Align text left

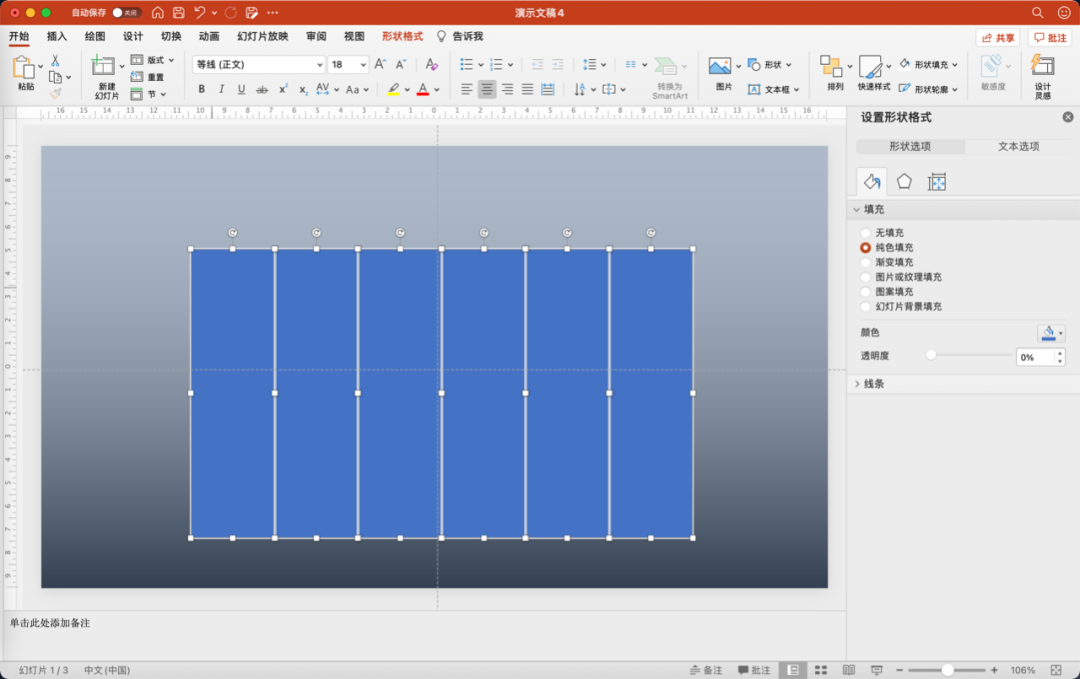pyautogui.click(x=466, y=89)
